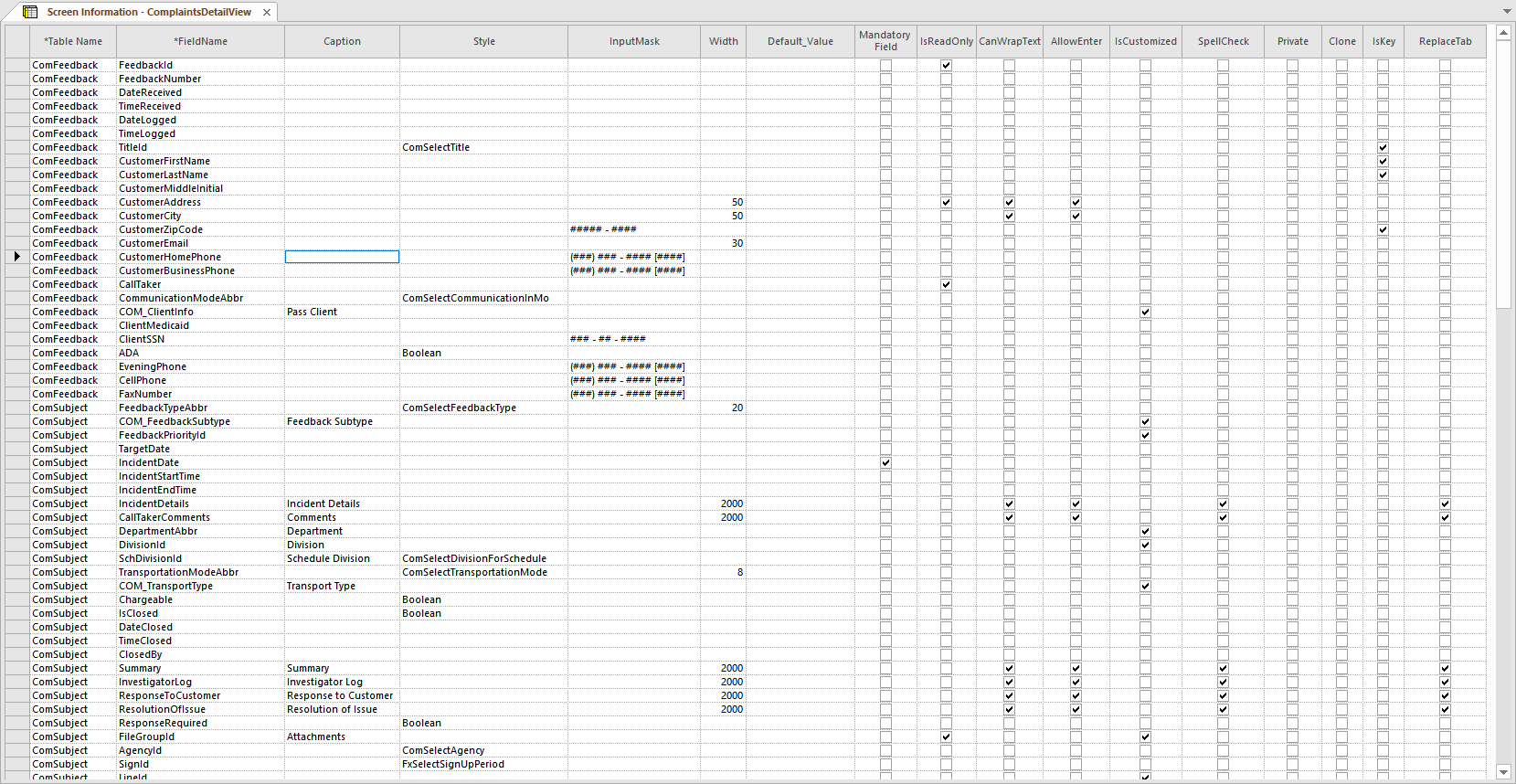
Task: Close the ComplaintsDetailView tab with the X
Action: click(267, 12)
